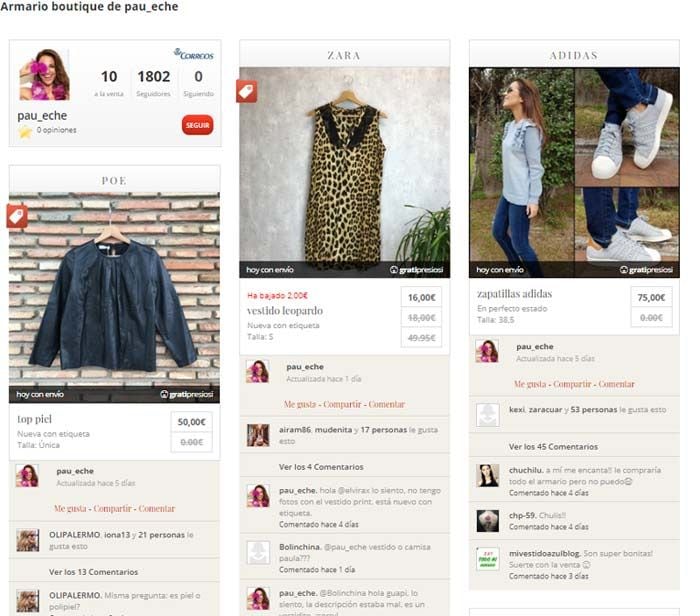Click the '0 Siguiendo' counter

coord(199,83)
